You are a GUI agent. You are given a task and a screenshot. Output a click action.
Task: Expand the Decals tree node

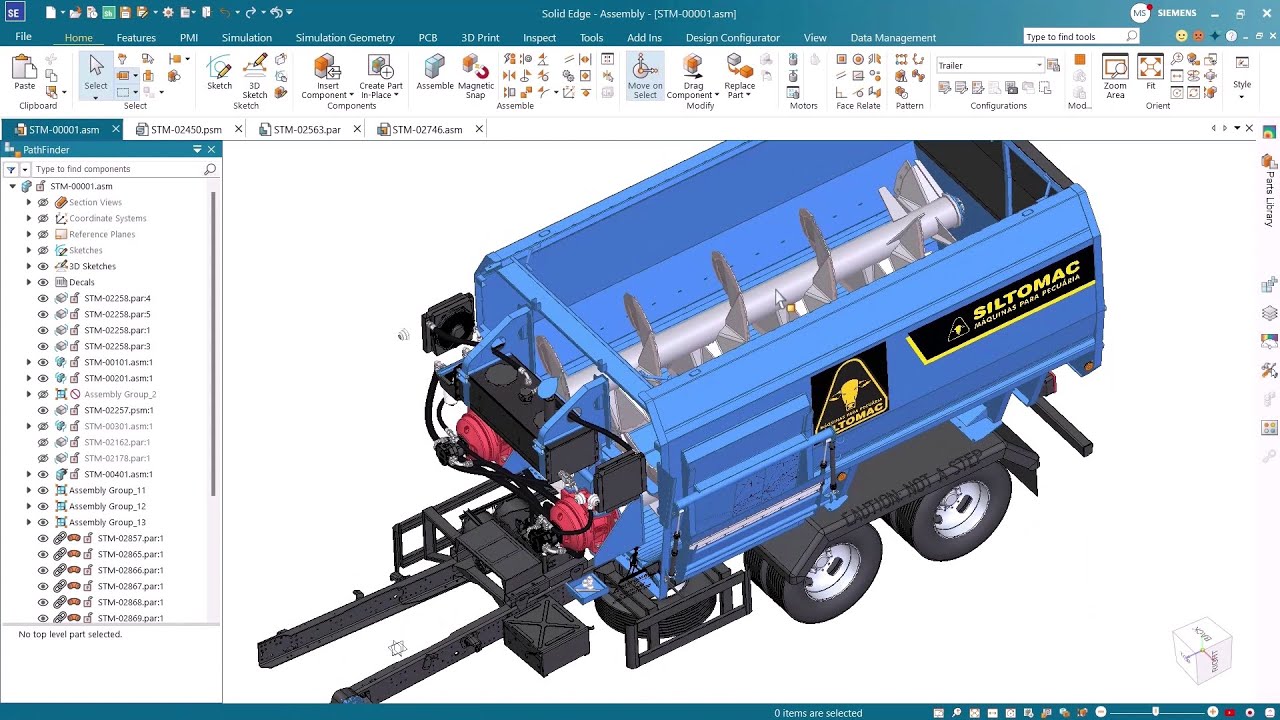[x=29, y=282]
